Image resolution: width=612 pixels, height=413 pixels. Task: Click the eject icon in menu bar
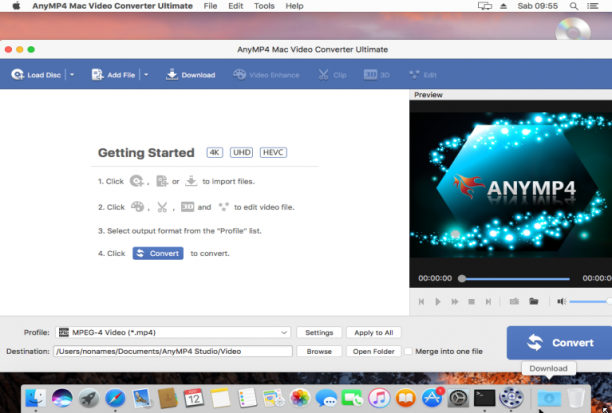pyautogui.click(x=503, y=6)
